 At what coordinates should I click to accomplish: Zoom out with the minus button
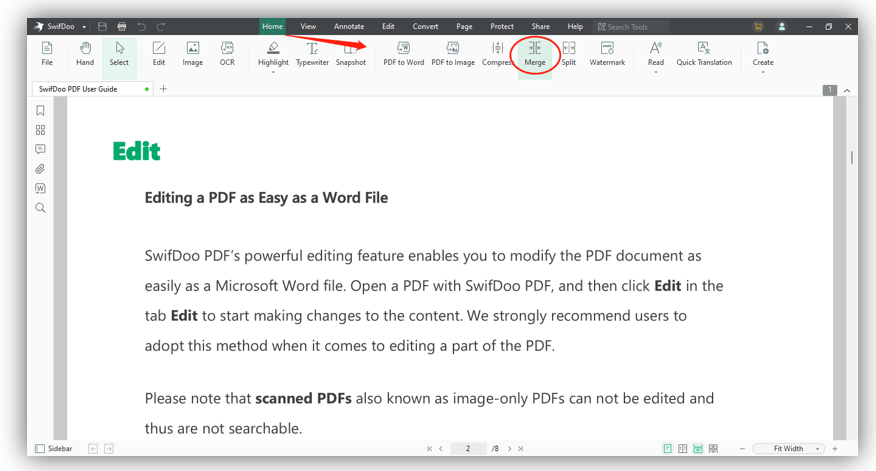pos(742,449)
